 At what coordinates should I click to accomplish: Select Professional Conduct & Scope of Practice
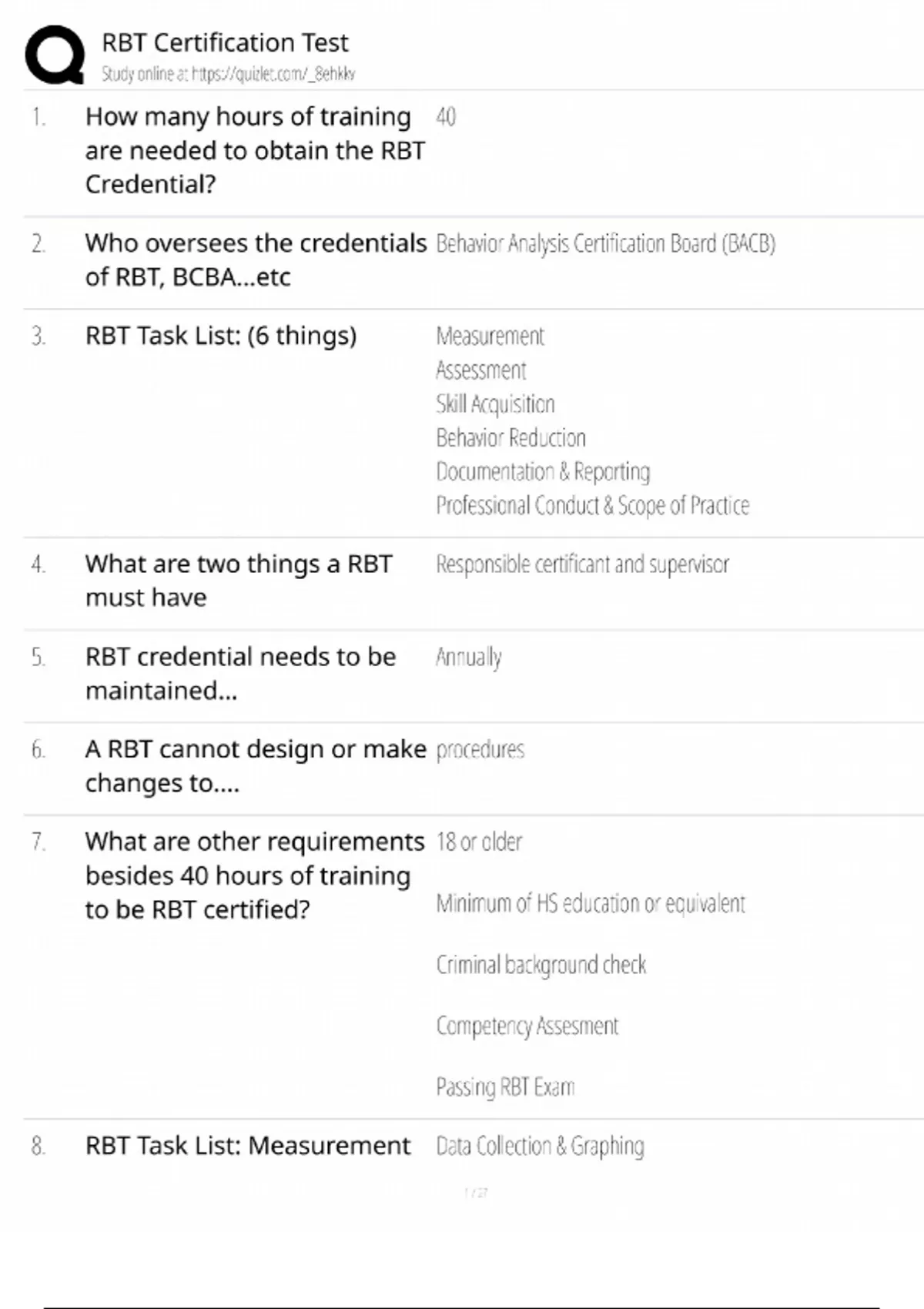[x=592, y=505]
